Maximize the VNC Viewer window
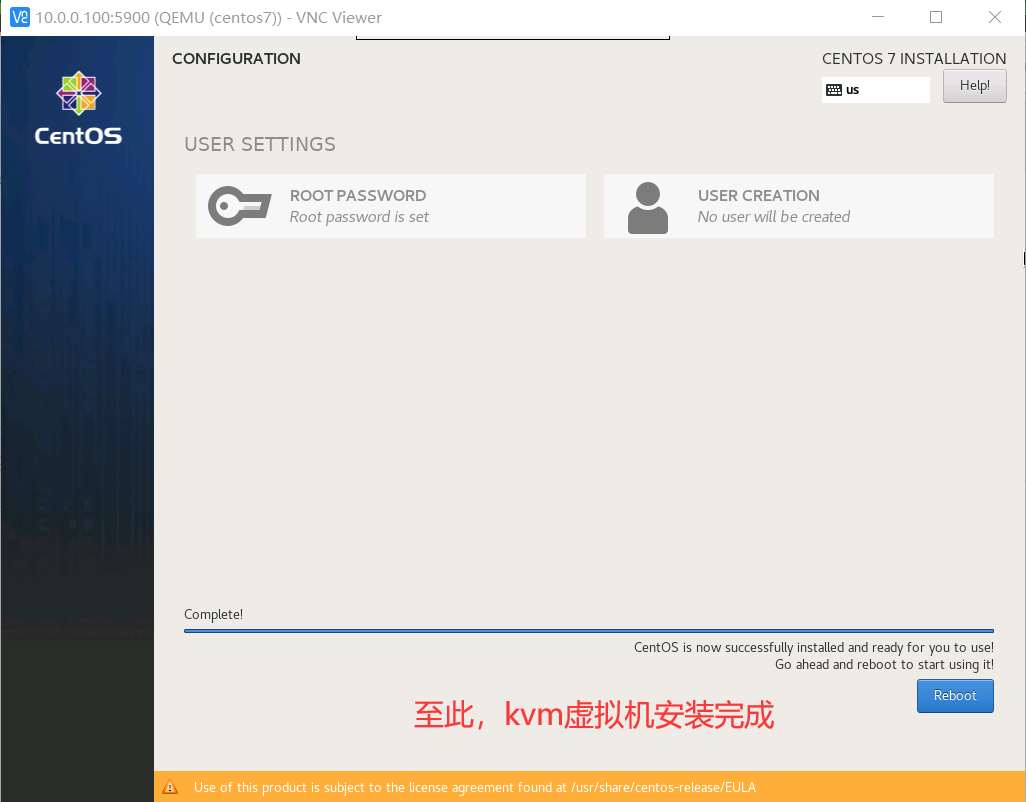The height and width of the screenshot is (802, 1026). click(936, 17)
